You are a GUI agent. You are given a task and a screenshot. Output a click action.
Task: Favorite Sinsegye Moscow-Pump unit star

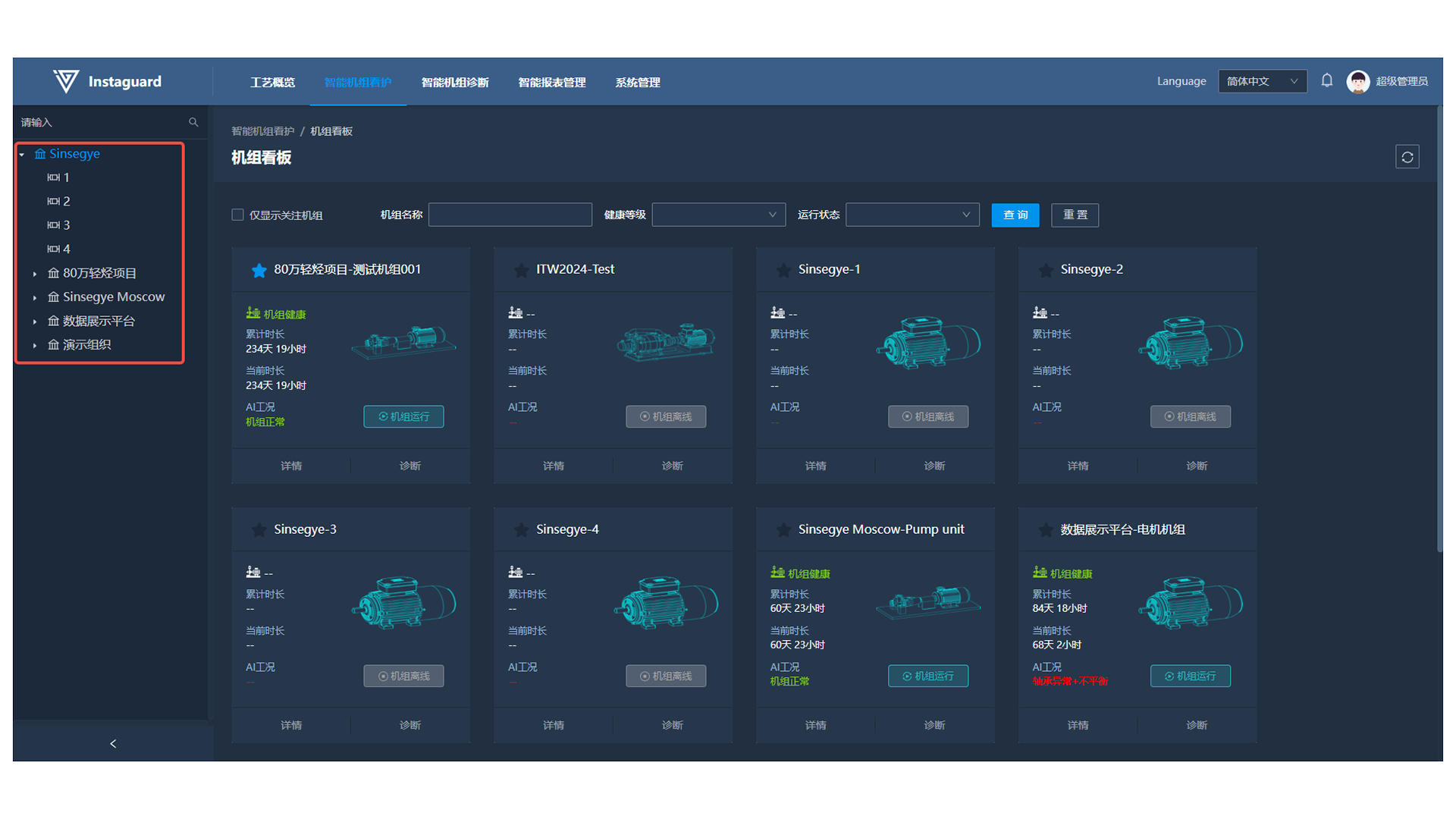(783, 530)
